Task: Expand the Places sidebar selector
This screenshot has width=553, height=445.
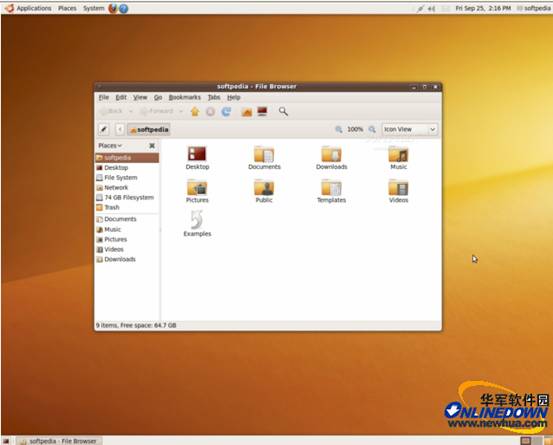Action: tap(110, 146)
